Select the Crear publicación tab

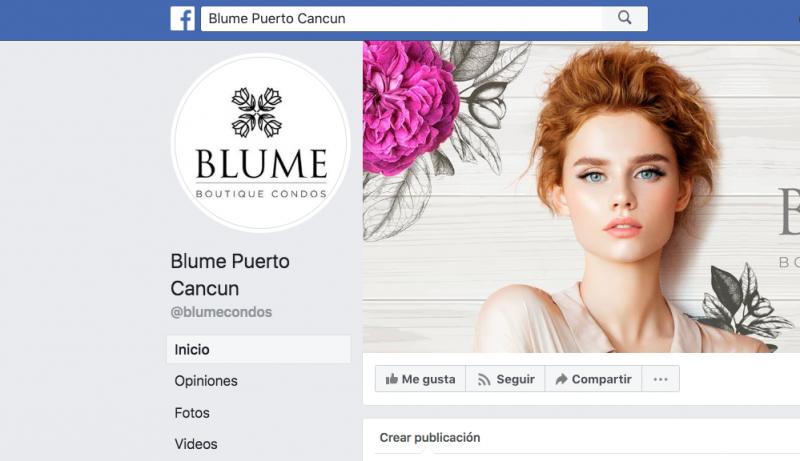[x=430, y=438]
